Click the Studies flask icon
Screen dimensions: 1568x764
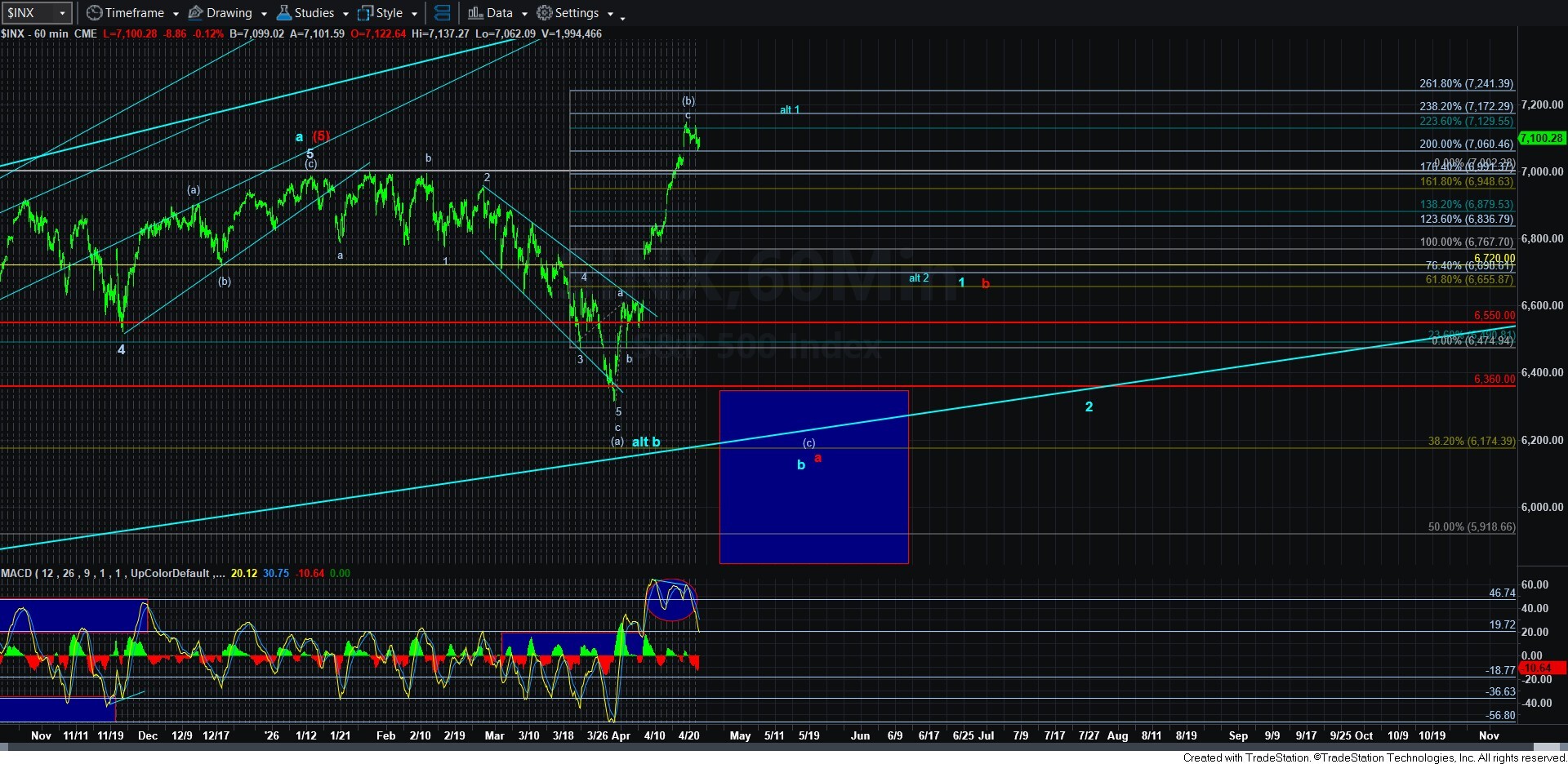coord(284,13)
